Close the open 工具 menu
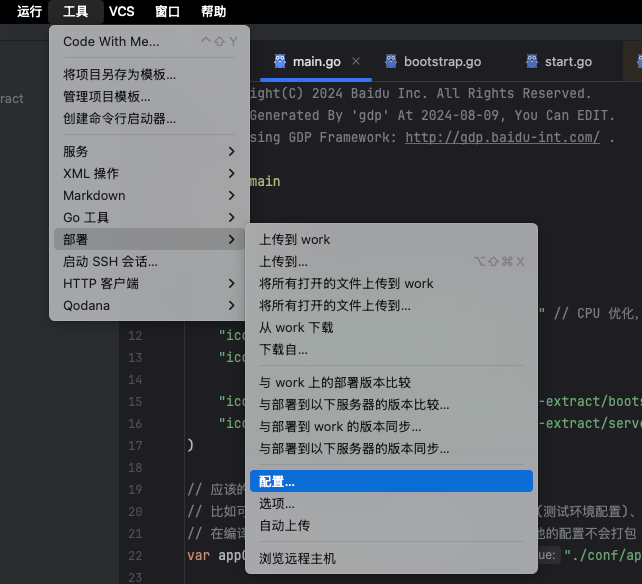This screenshot has height=584, width=642. 75,11
